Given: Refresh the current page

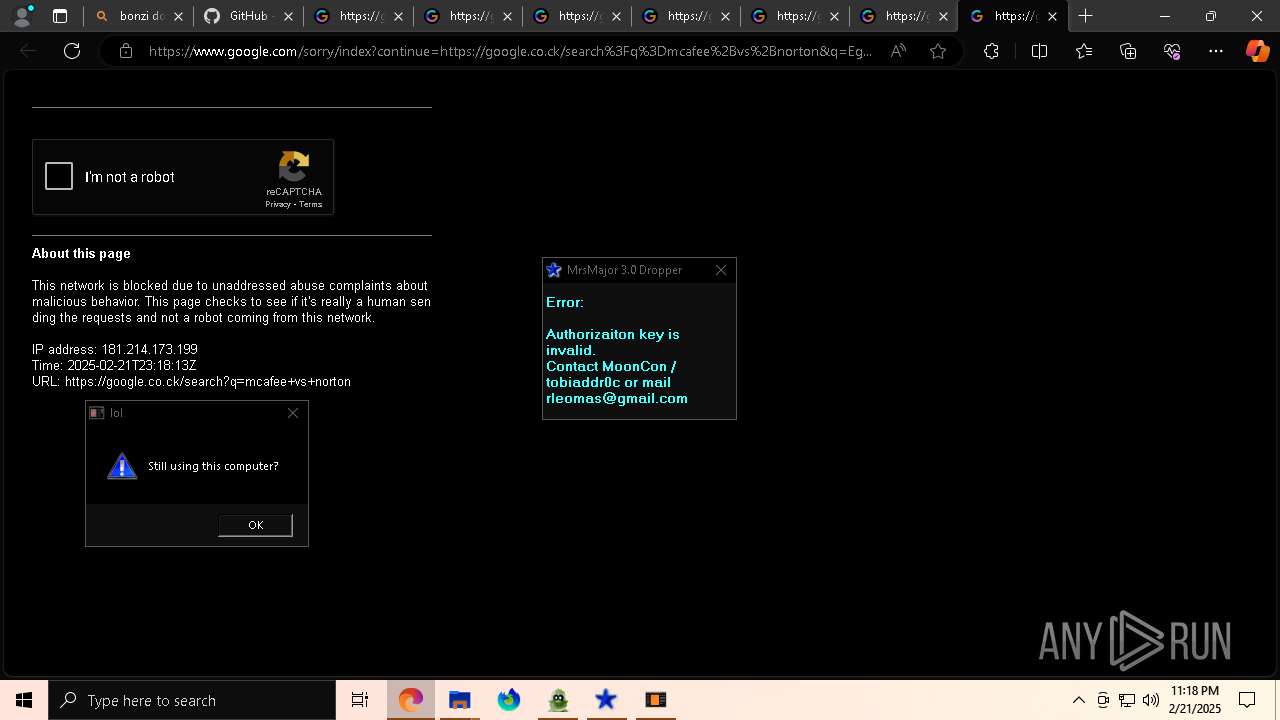Looking at the screenshot, I should pyautogui.click(x=72, y=51).
